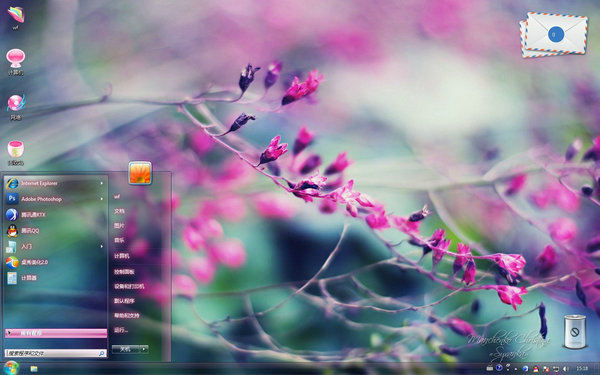Open the Control Panel menu entry
The image size is (600, 375).
coord(124,272)
